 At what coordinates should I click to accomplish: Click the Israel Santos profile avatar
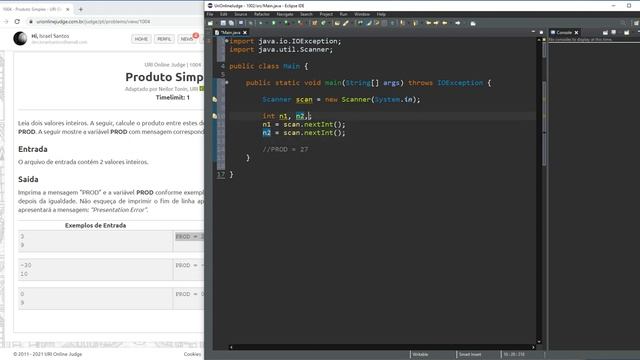click(20, 38)
